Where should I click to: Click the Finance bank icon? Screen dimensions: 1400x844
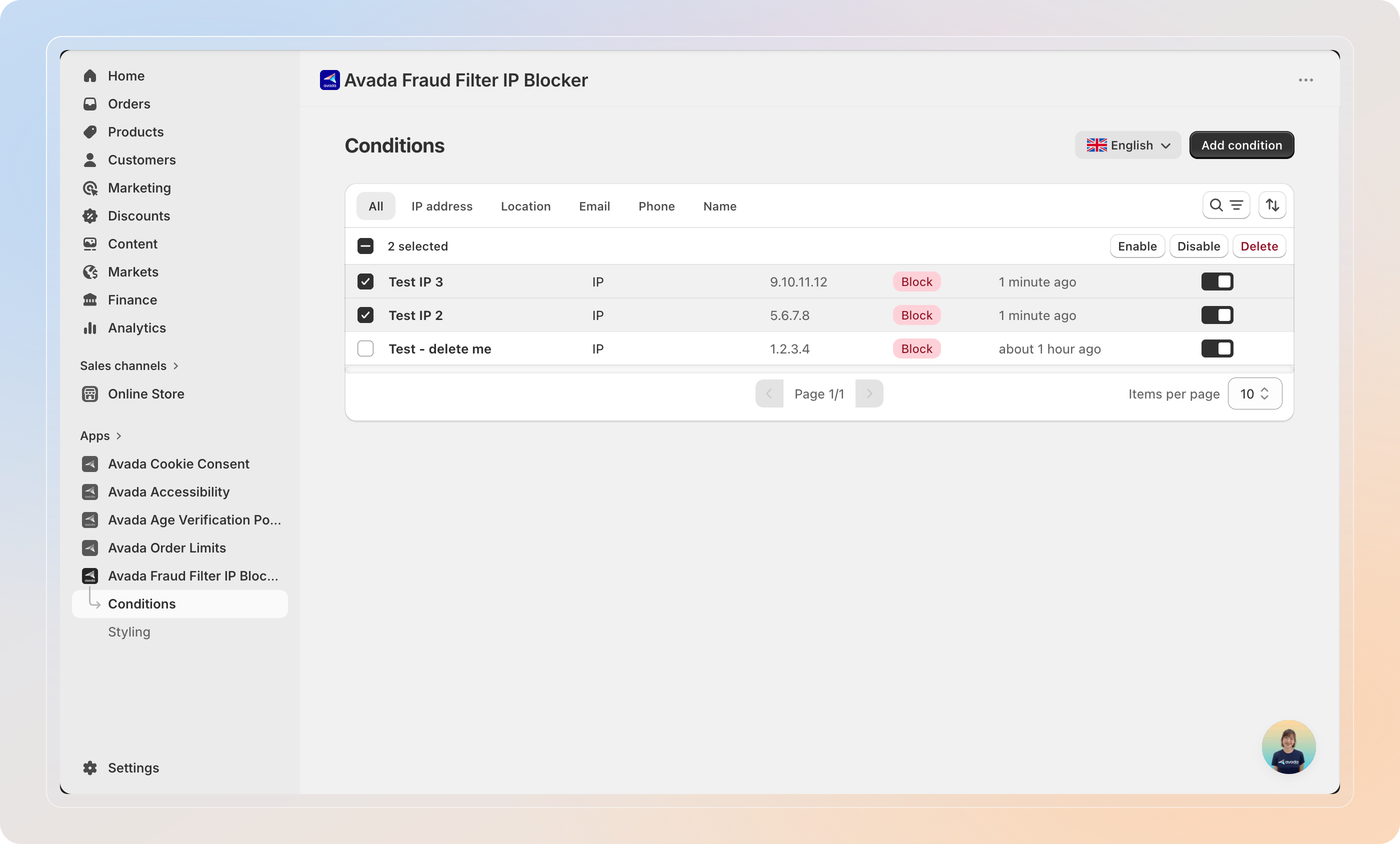coord(90,299)
